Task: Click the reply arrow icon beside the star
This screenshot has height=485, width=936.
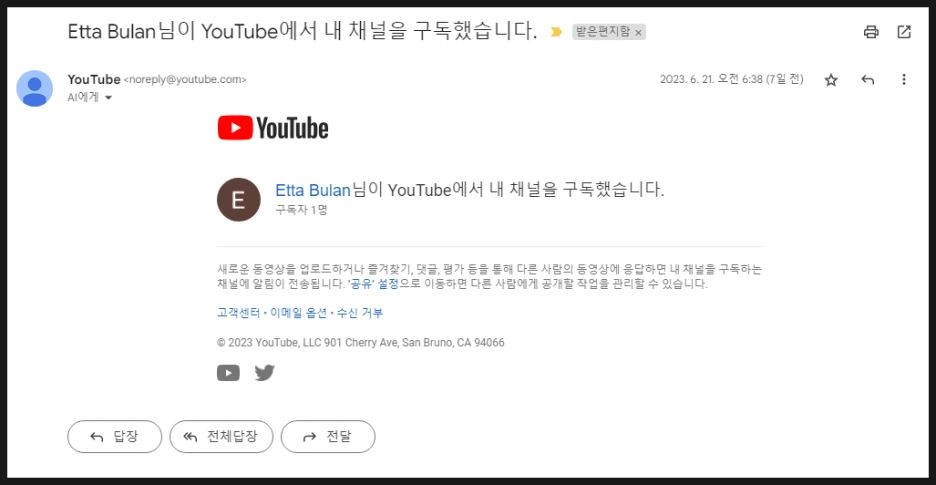Action: [x=867, y=80]
